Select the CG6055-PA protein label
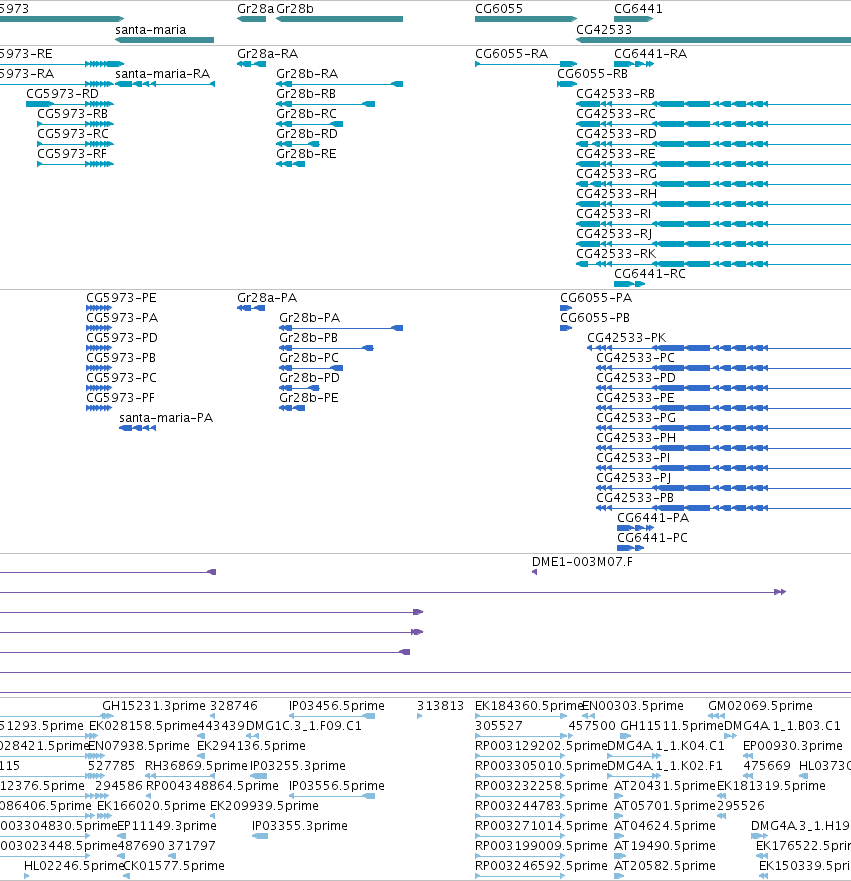Image resolution: width=851 pixels, height=881 pixels. [x=596, y=298]
